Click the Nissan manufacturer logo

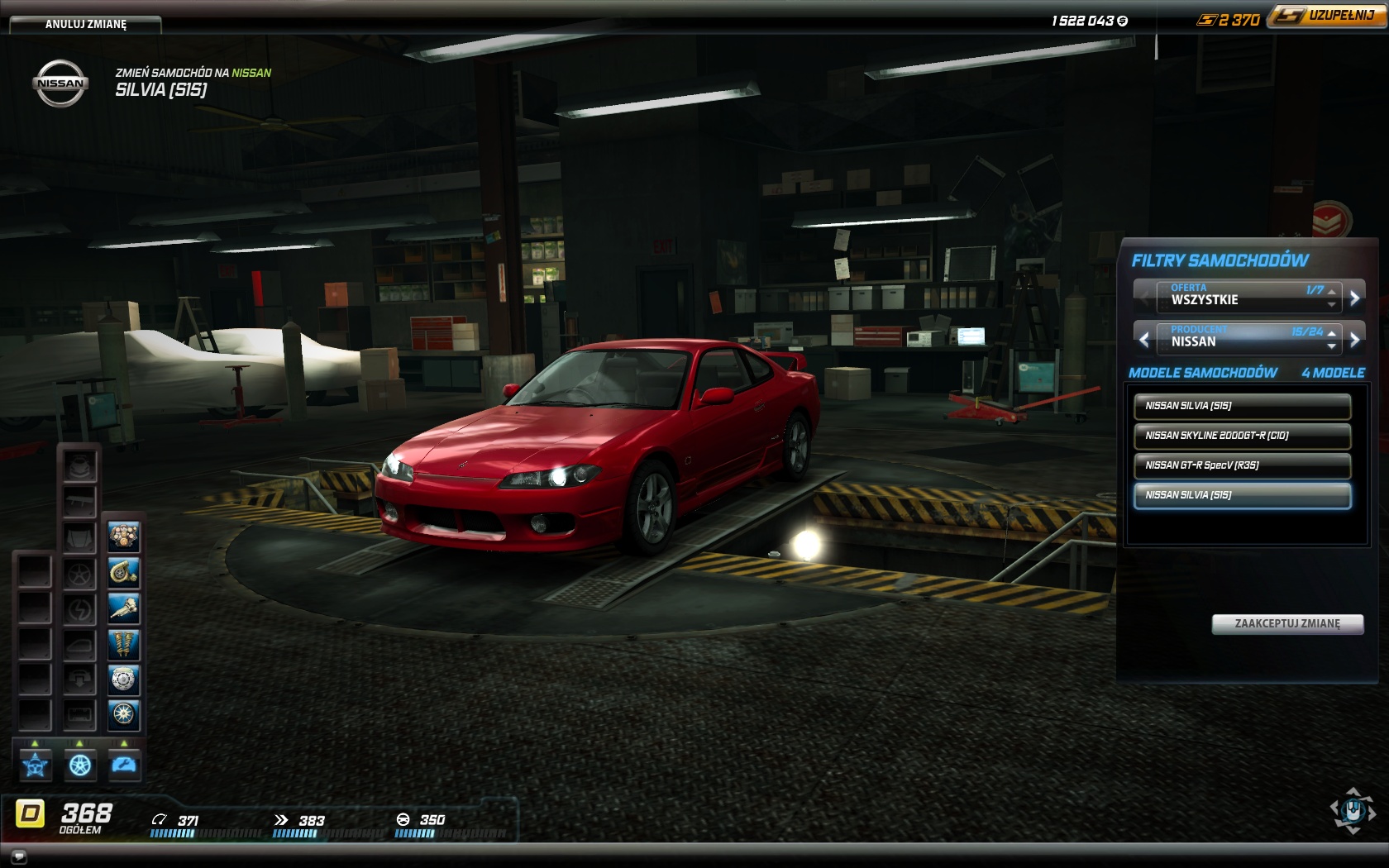pos(60,83)
